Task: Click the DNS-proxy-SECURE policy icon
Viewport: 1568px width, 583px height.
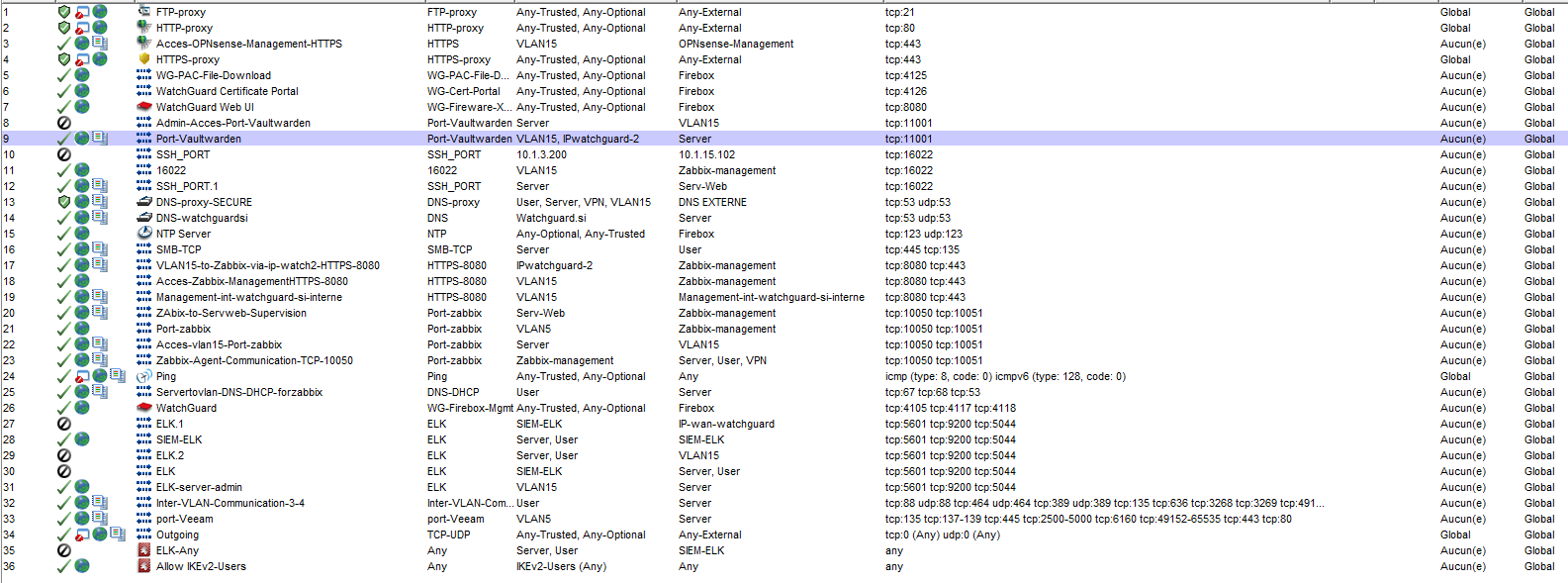Action: [144, 202]
